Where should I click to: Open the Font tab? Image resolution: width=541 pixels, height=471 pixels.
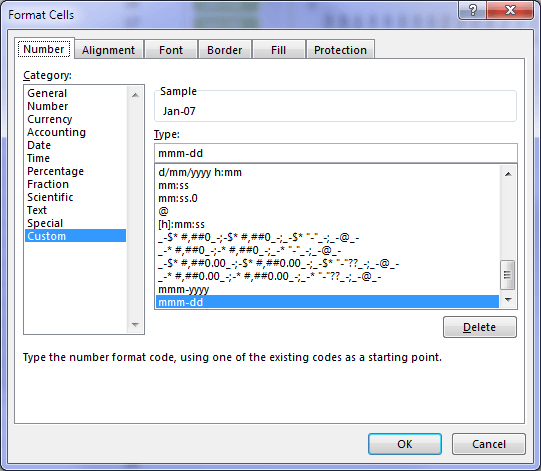[171, 50]
